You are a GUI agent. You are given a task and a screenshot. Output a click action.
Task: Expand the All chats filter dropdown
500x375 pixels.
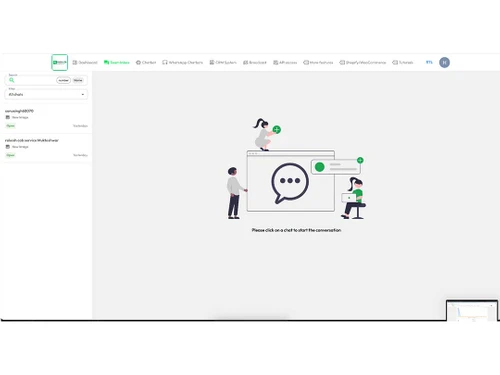[x=46, y=94]
